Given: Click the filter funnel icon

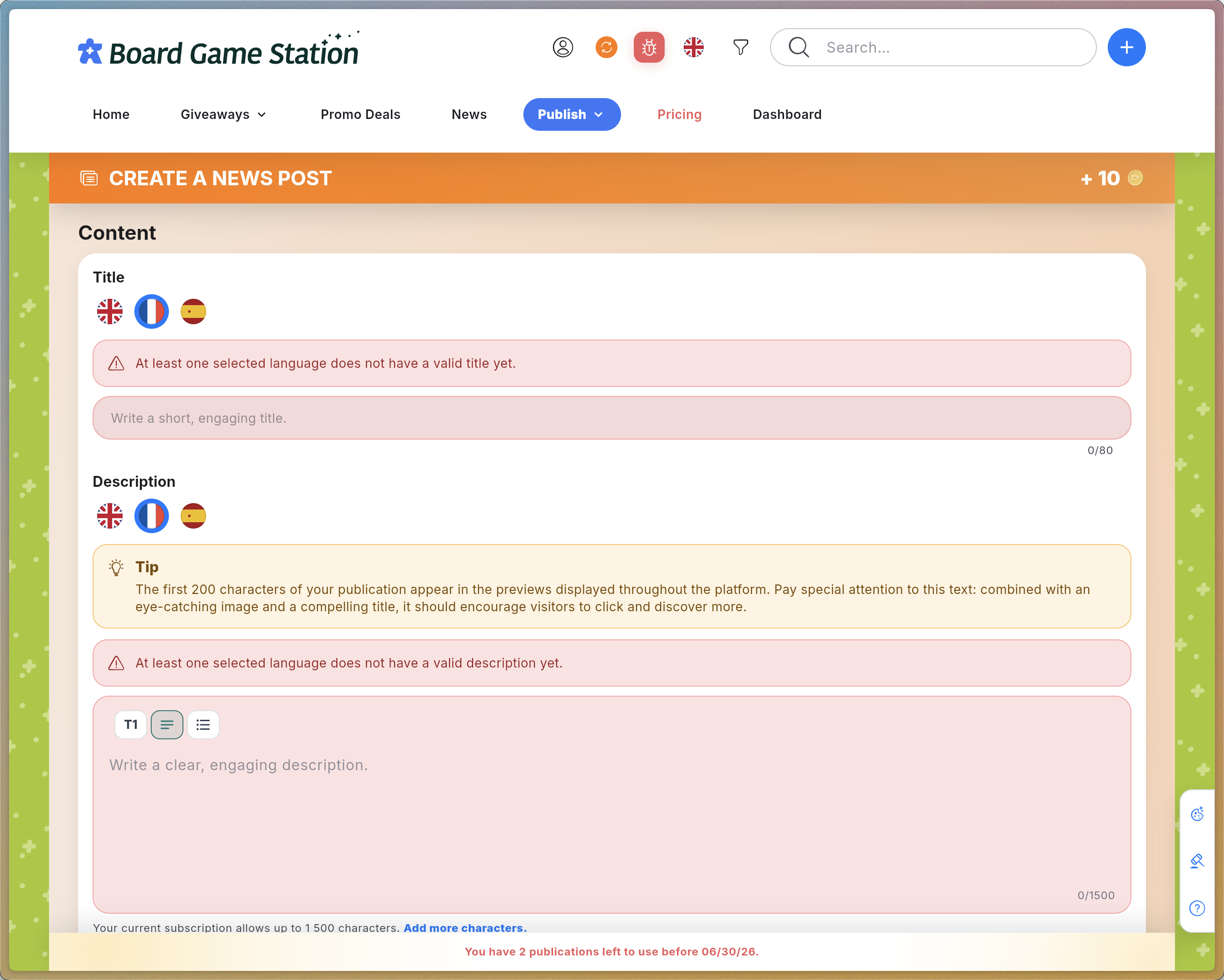Looking at the screenshot, I should (x=740, y=47).
